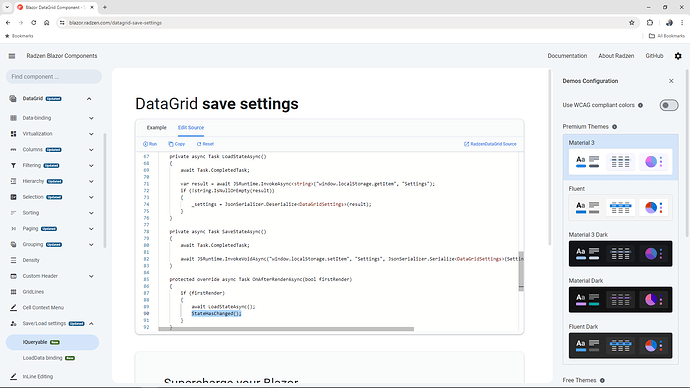Open the RadzenDataGrid Source link
Viewport: 690px width, 388px height.
tap(490, 144)
